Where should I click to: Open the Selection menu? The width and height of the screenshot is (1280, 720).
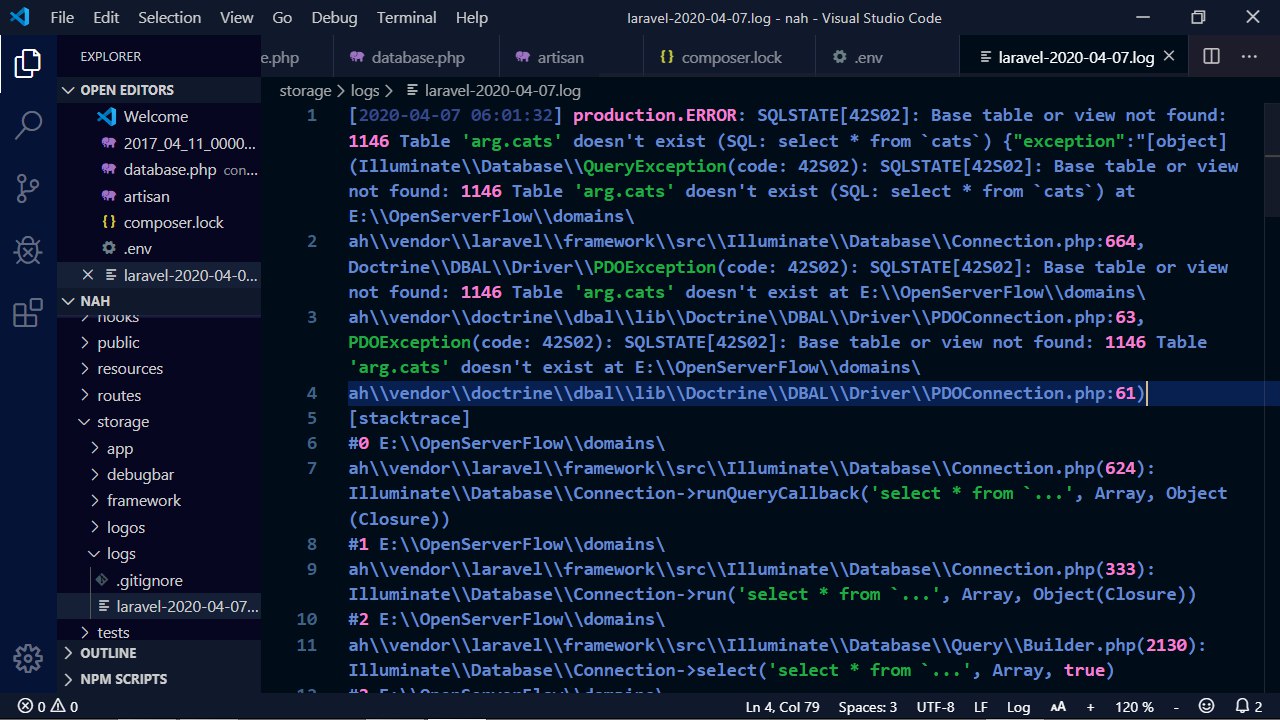(170, 18)
